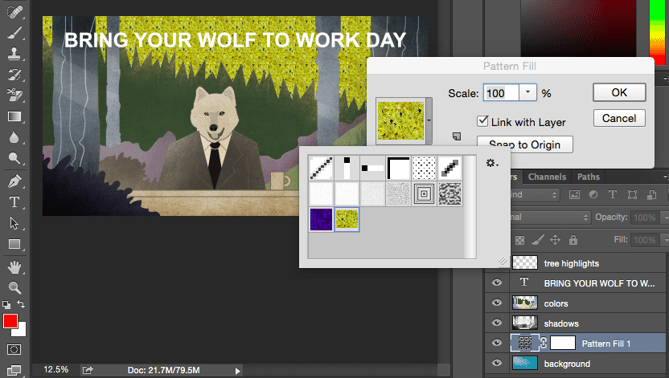Click the Scale value input field
Screen dimensions: 669x378
coord(501,93)
